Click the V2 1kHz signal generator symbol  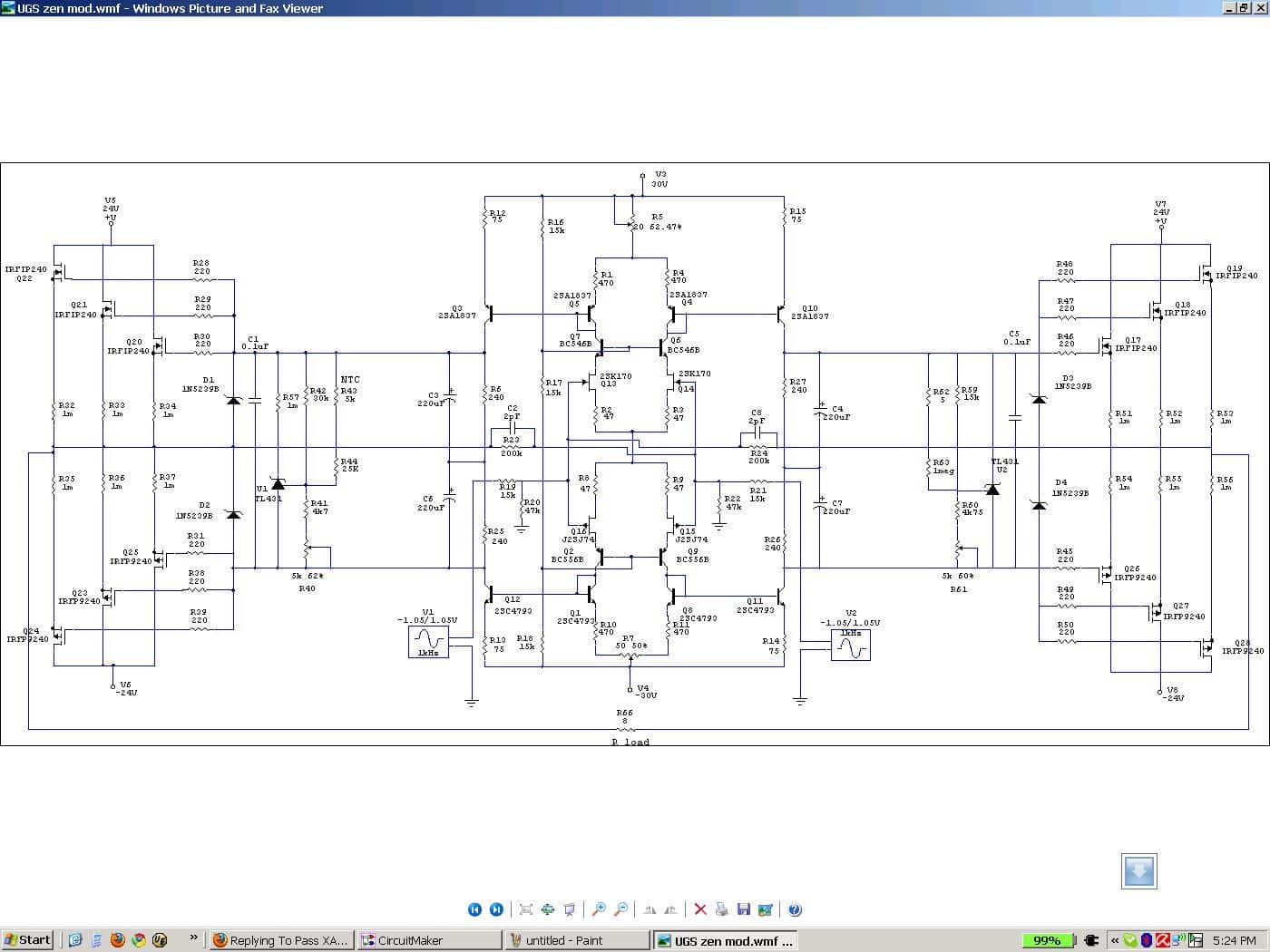click(850, 645)
